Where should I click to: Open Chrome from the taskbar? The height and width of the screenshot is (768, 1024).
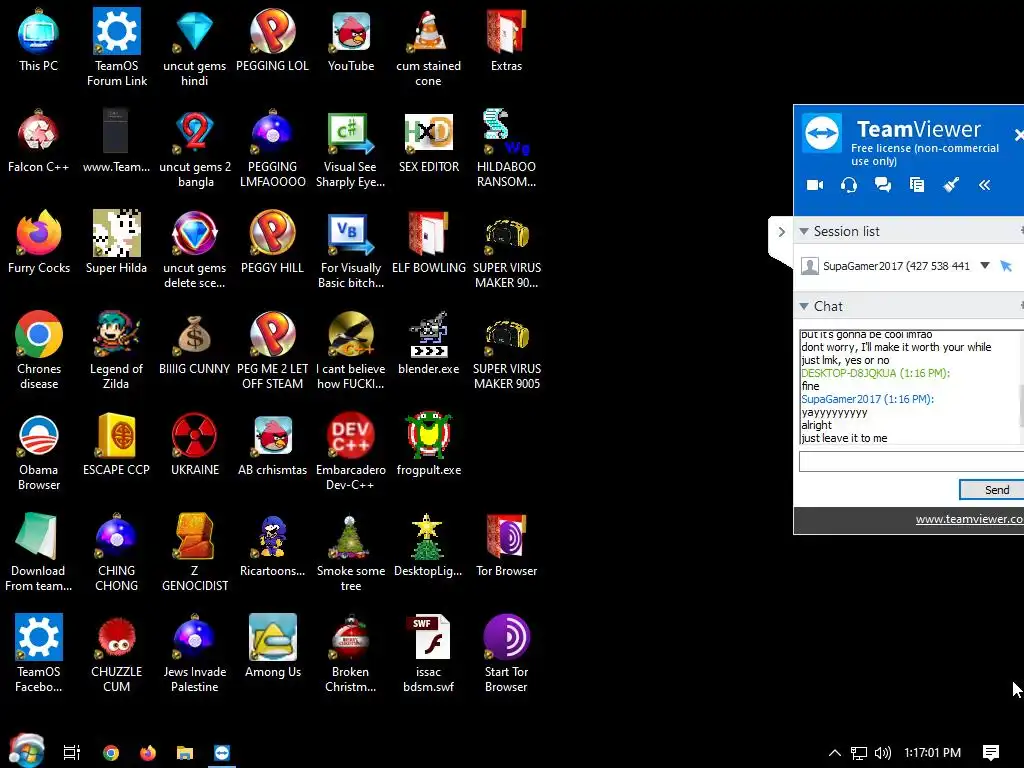[111, 753]
